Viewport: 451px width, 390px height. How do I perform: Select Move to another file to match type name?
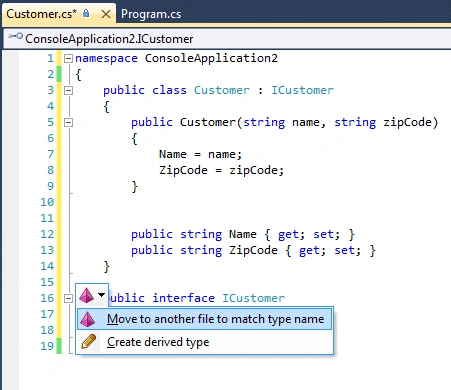(205, 319)
